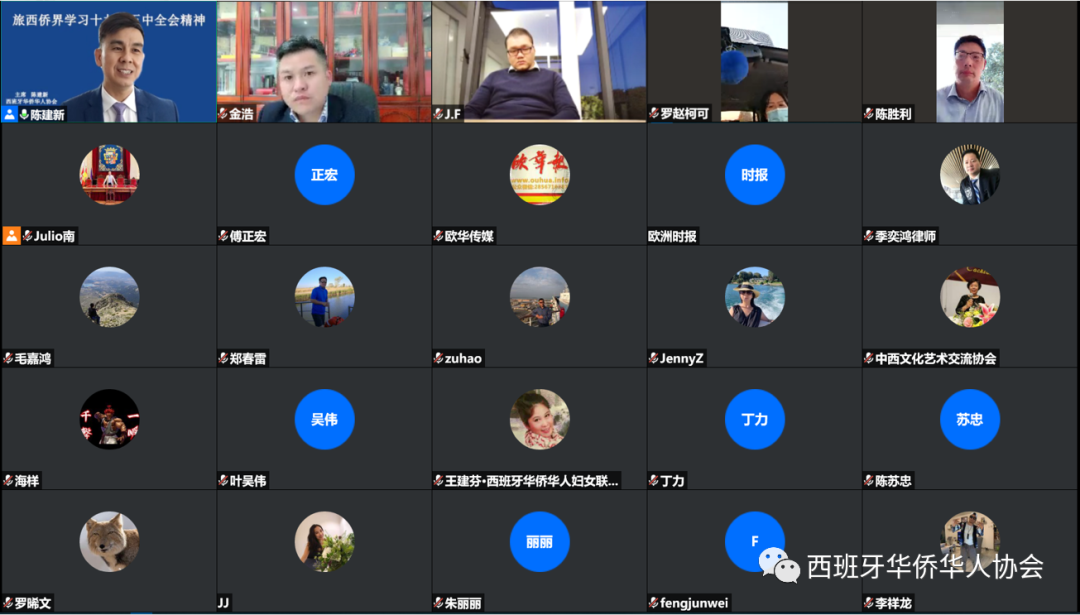
Task: Select the blue 正宏 avatar circle
Action: point(324,175)
